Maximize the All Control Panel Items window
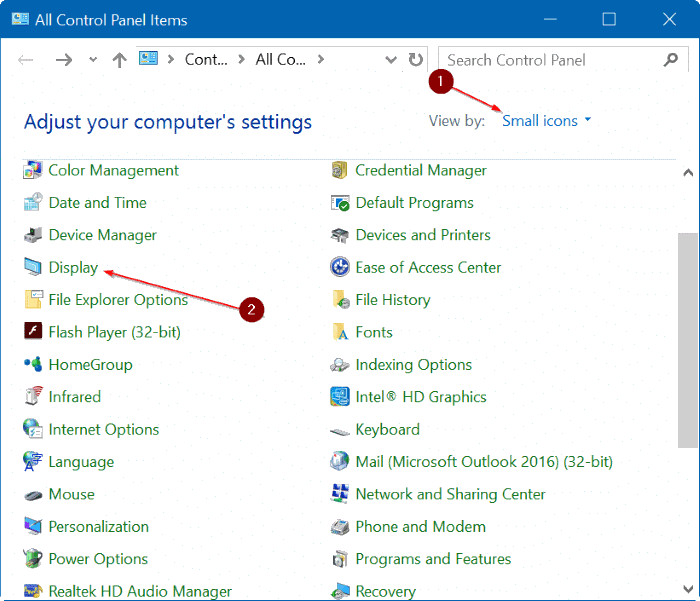Image resolution: width=700 pixels, height=601 pixels. pyautogui.click(x=609, y=19)
